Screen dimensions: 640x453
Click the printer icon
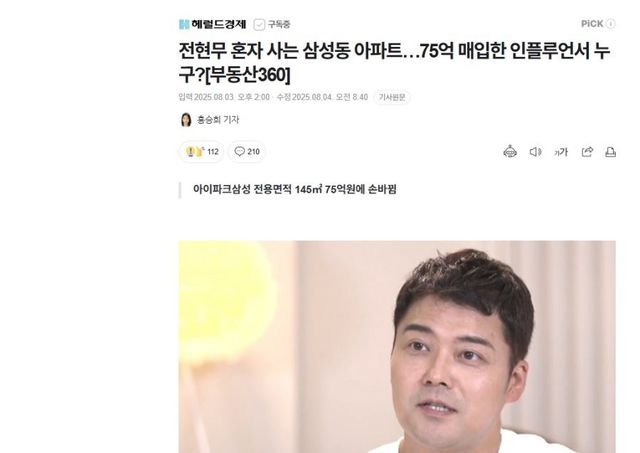[x=610, y=152]
